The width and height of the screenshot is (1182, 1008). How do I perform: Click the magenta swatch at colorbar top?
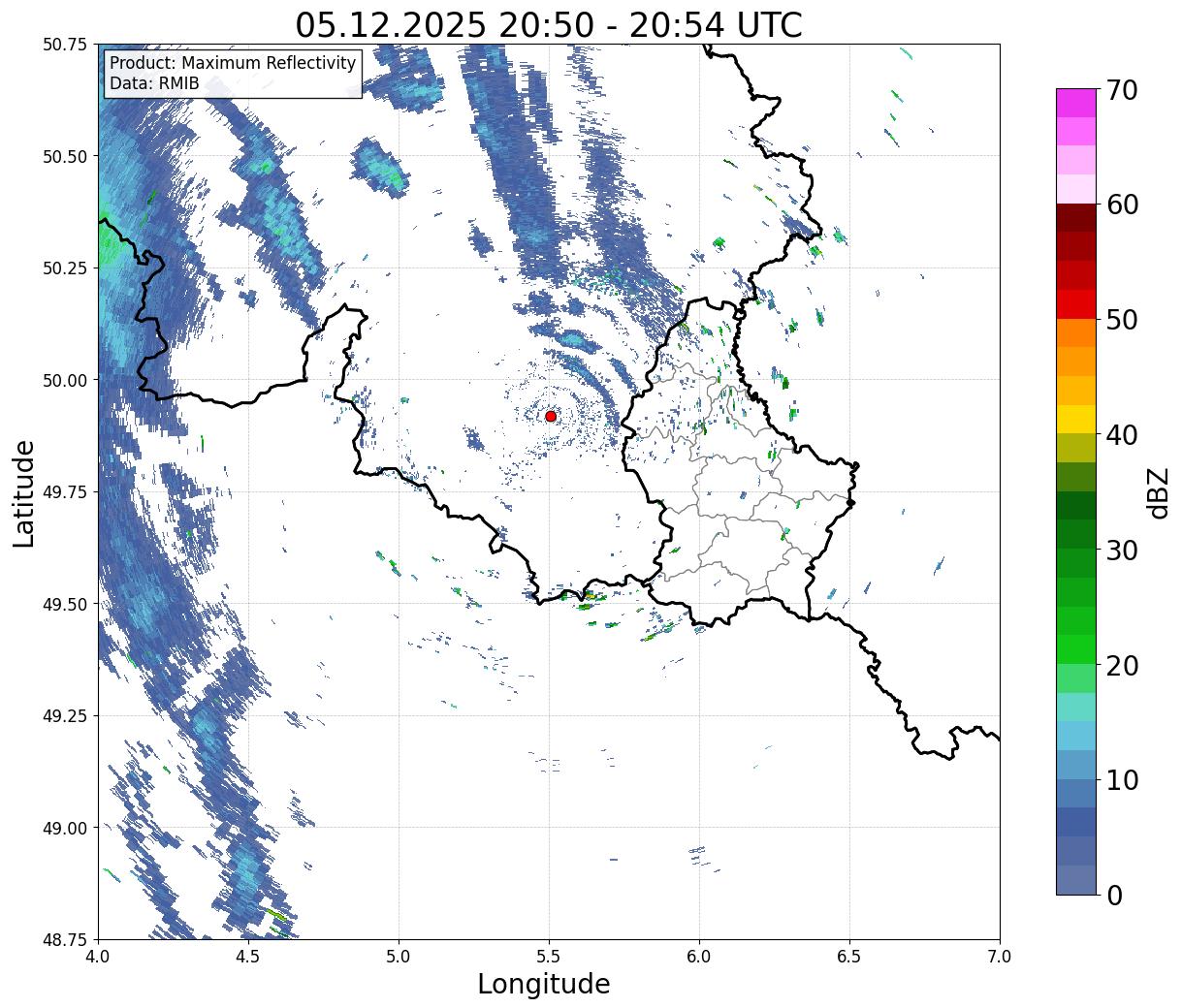tap(1076, 103)
